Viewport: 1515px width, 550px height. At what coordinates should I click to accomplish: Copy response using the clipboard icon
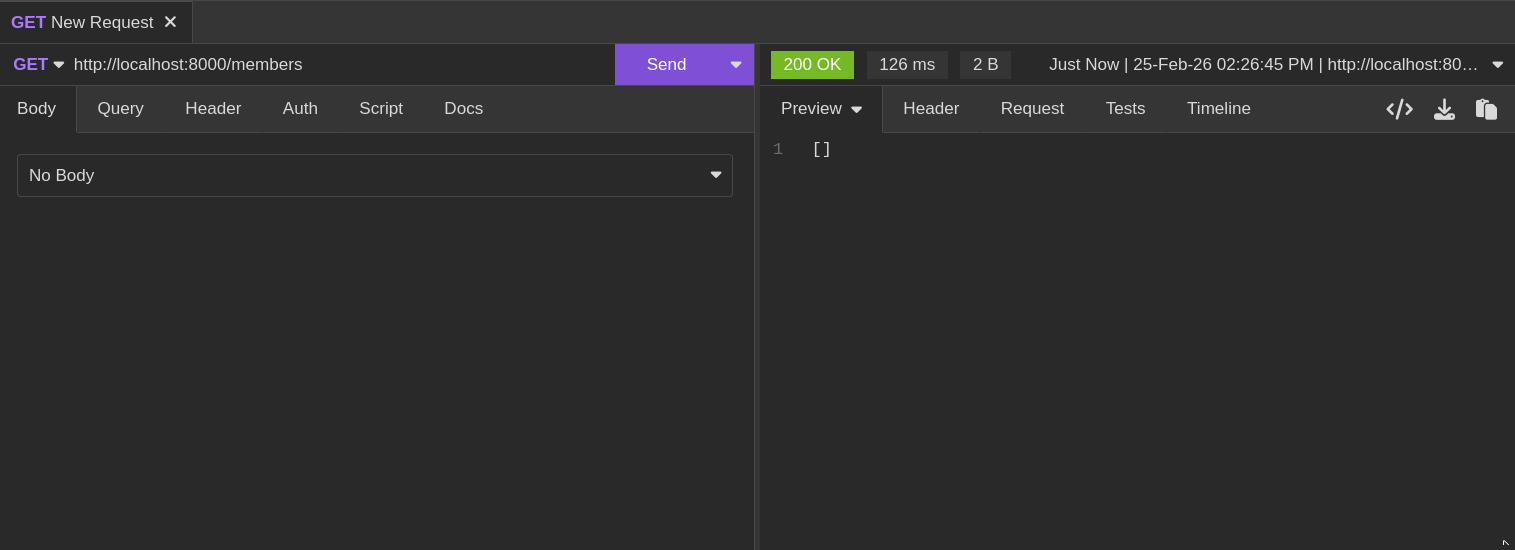1486,109
